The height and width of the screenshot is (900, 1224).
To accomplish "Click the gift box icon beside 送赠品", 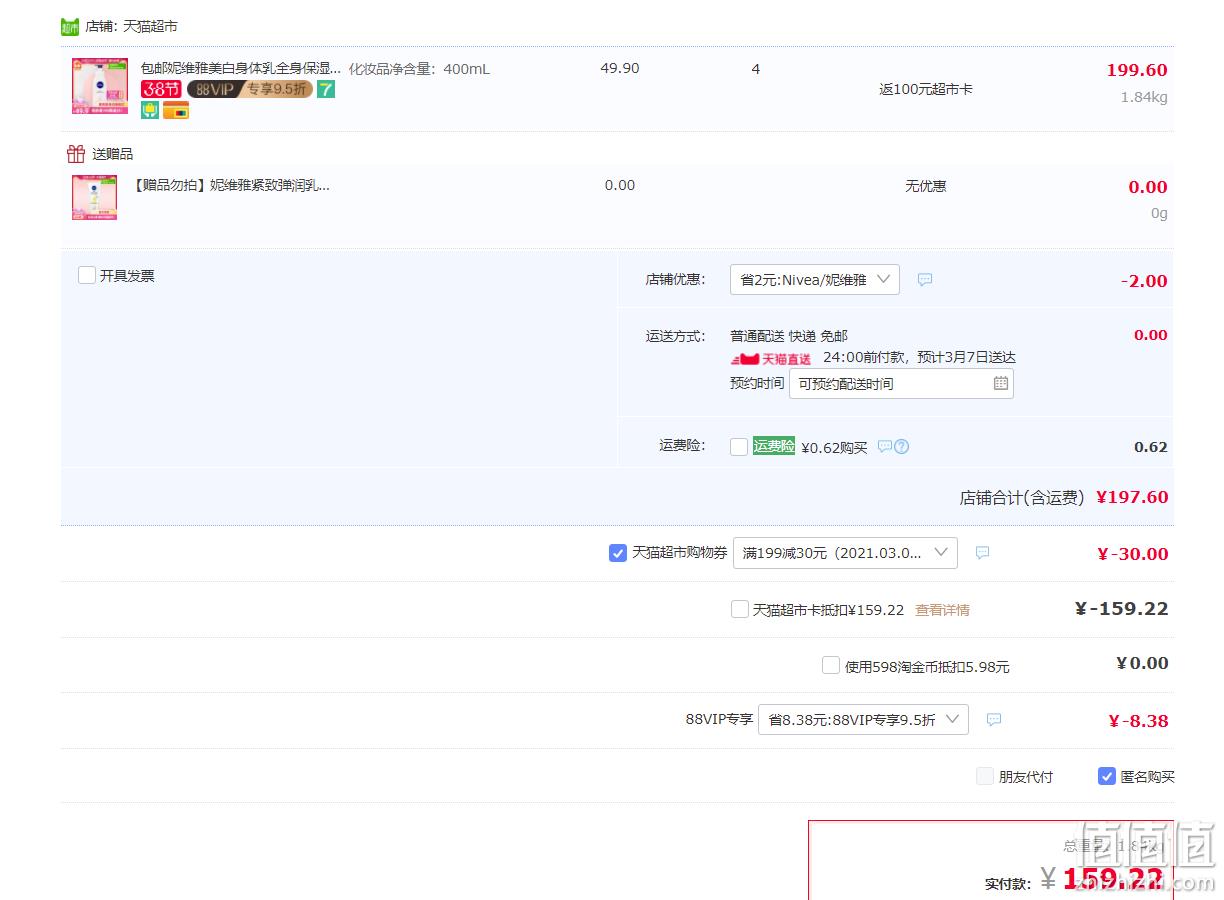I will click(76, 154).
